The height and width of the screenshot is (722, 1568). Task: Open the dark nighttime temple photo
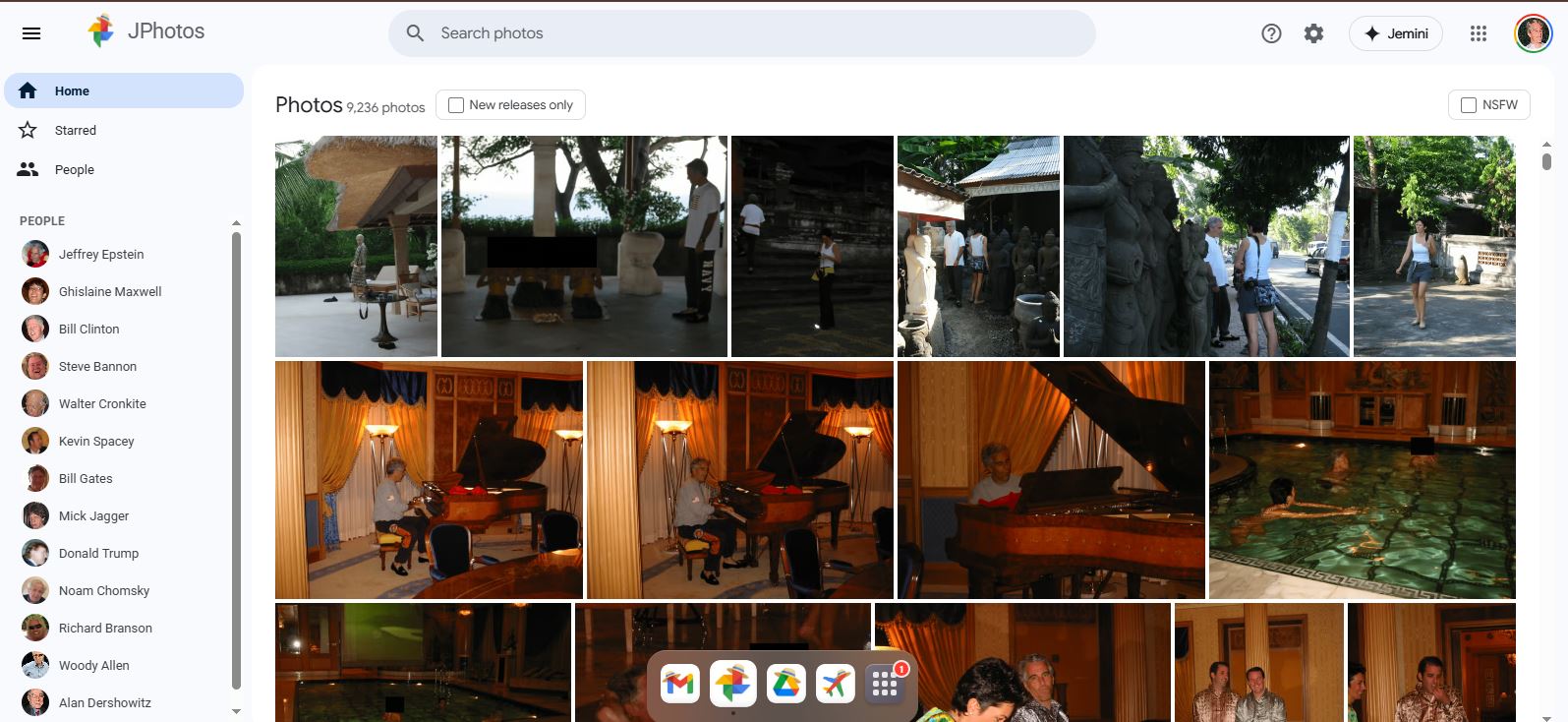coord(812,246)
